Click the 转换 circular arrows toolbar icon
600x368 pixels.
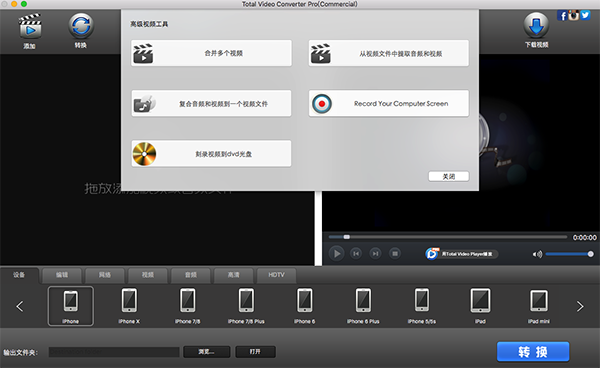(81, 26)
